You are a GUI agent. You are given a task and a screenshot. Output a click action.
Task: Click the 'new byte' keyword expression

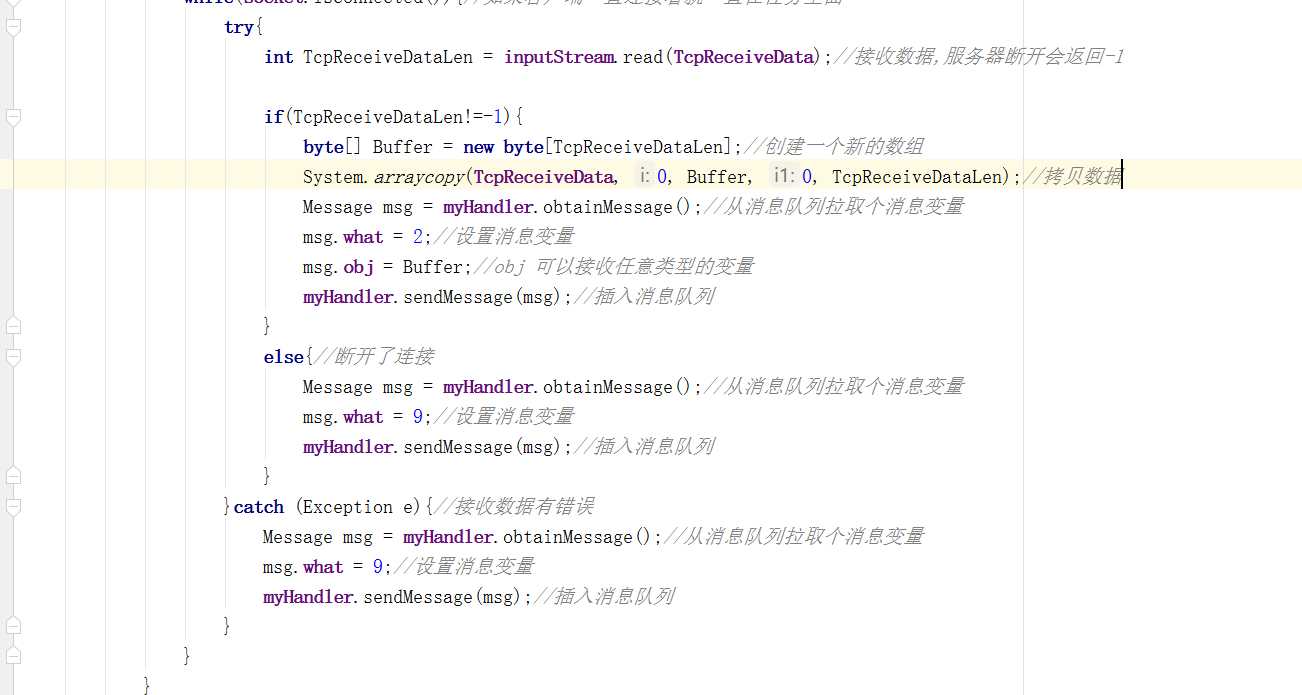[503, 147]
